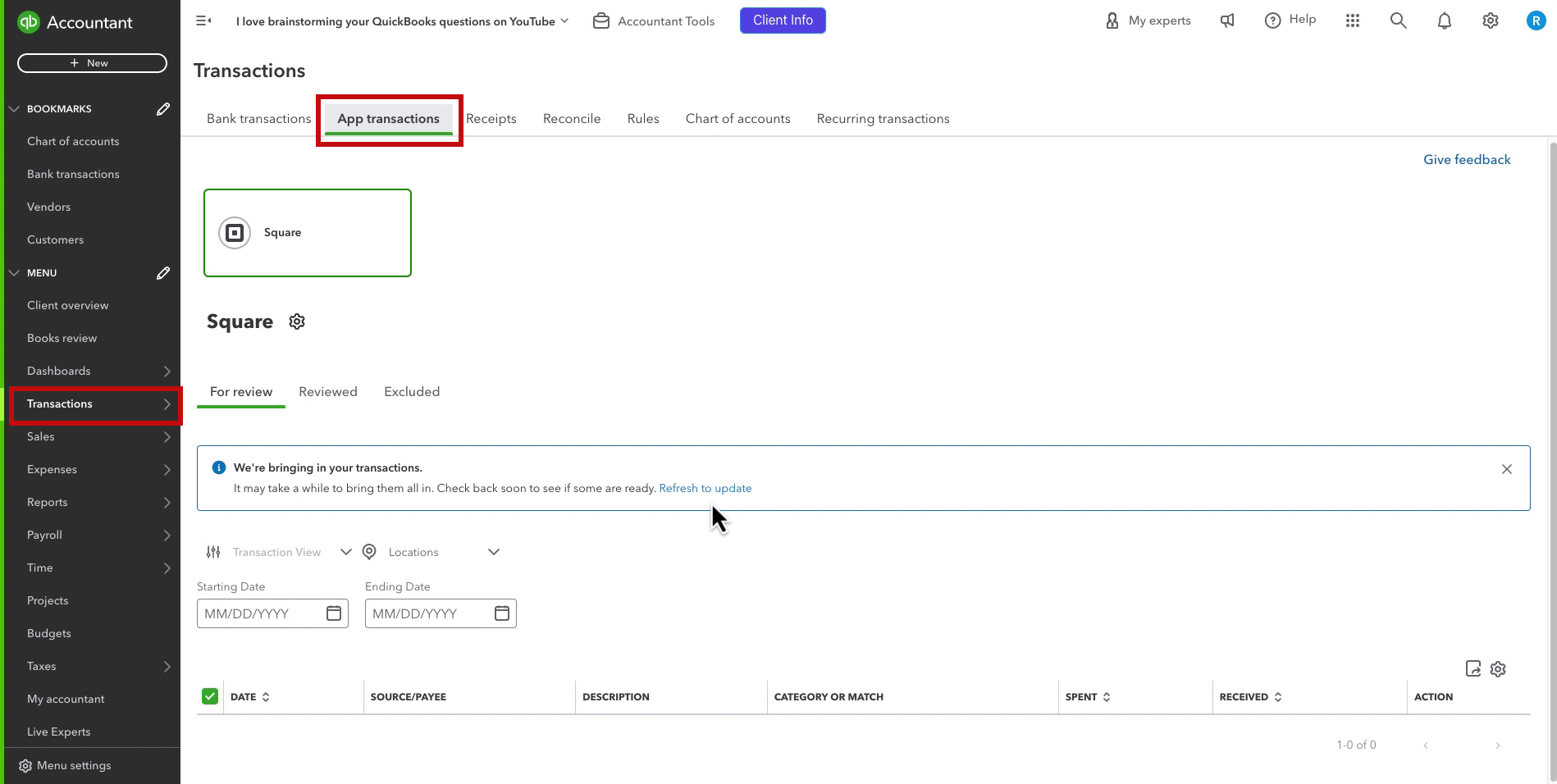The image size is (1557, 784).
Task: Click the Client Info button
Action: point(783,21)
